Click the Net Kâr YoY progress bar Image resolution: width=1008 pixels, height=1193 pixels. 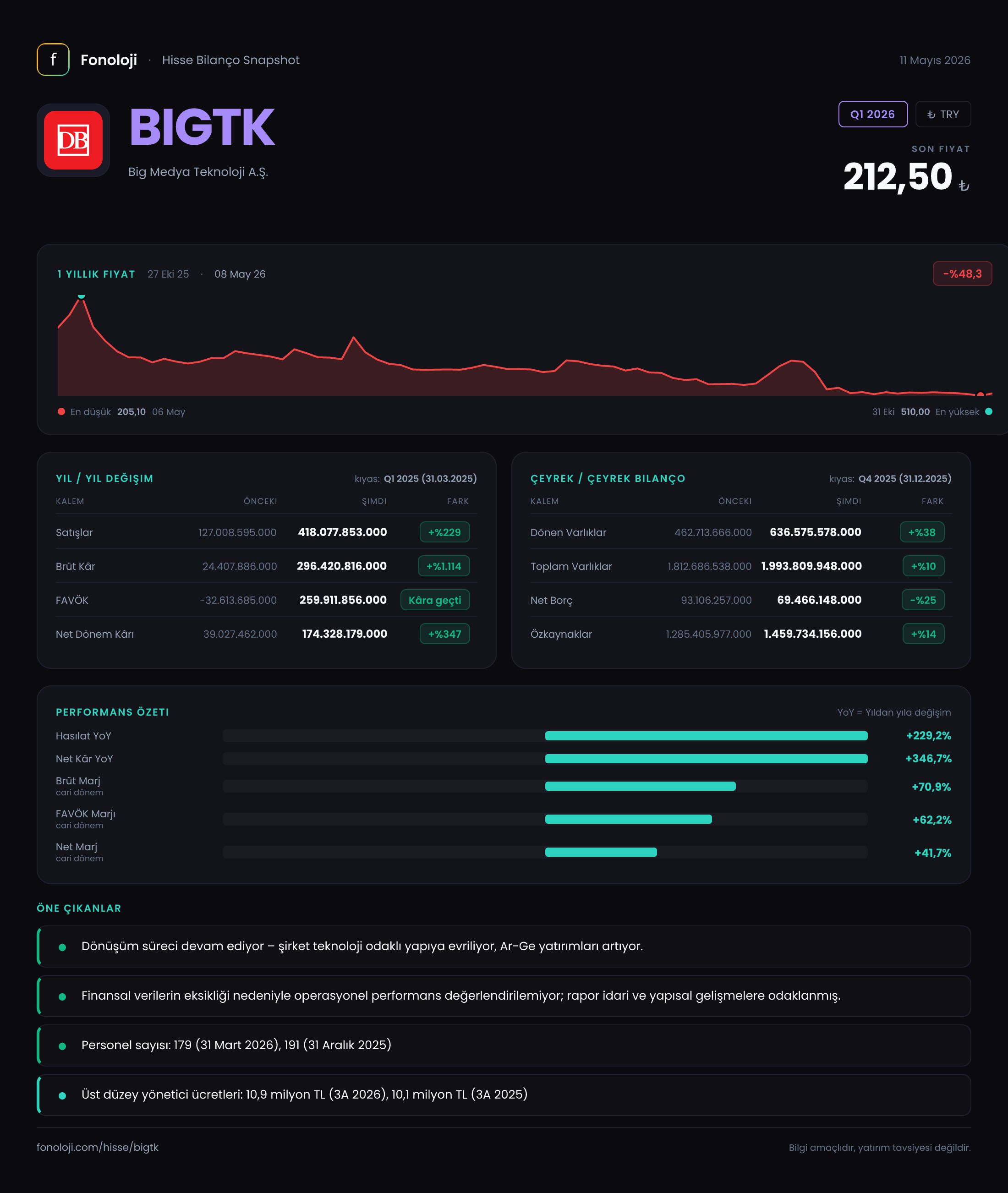pyautogui.click(x=545, y=759)
